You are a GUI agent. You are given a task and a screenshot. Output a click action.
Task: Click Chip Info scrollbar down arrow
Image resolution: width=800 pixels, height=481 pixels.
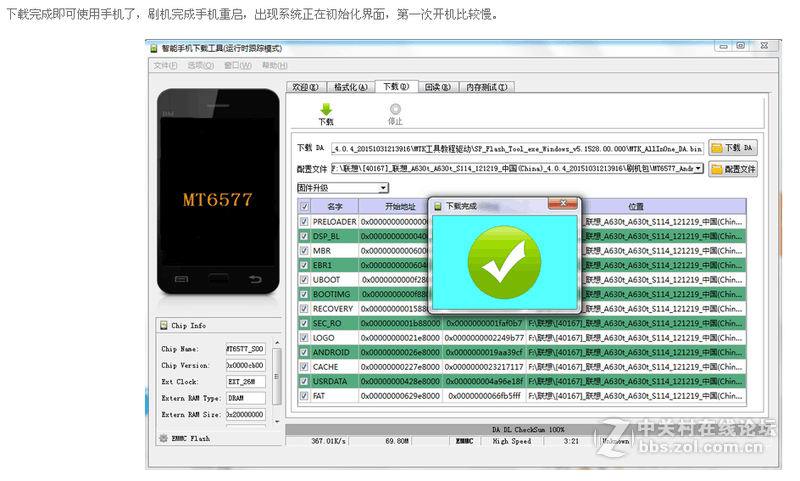point(277,421)
